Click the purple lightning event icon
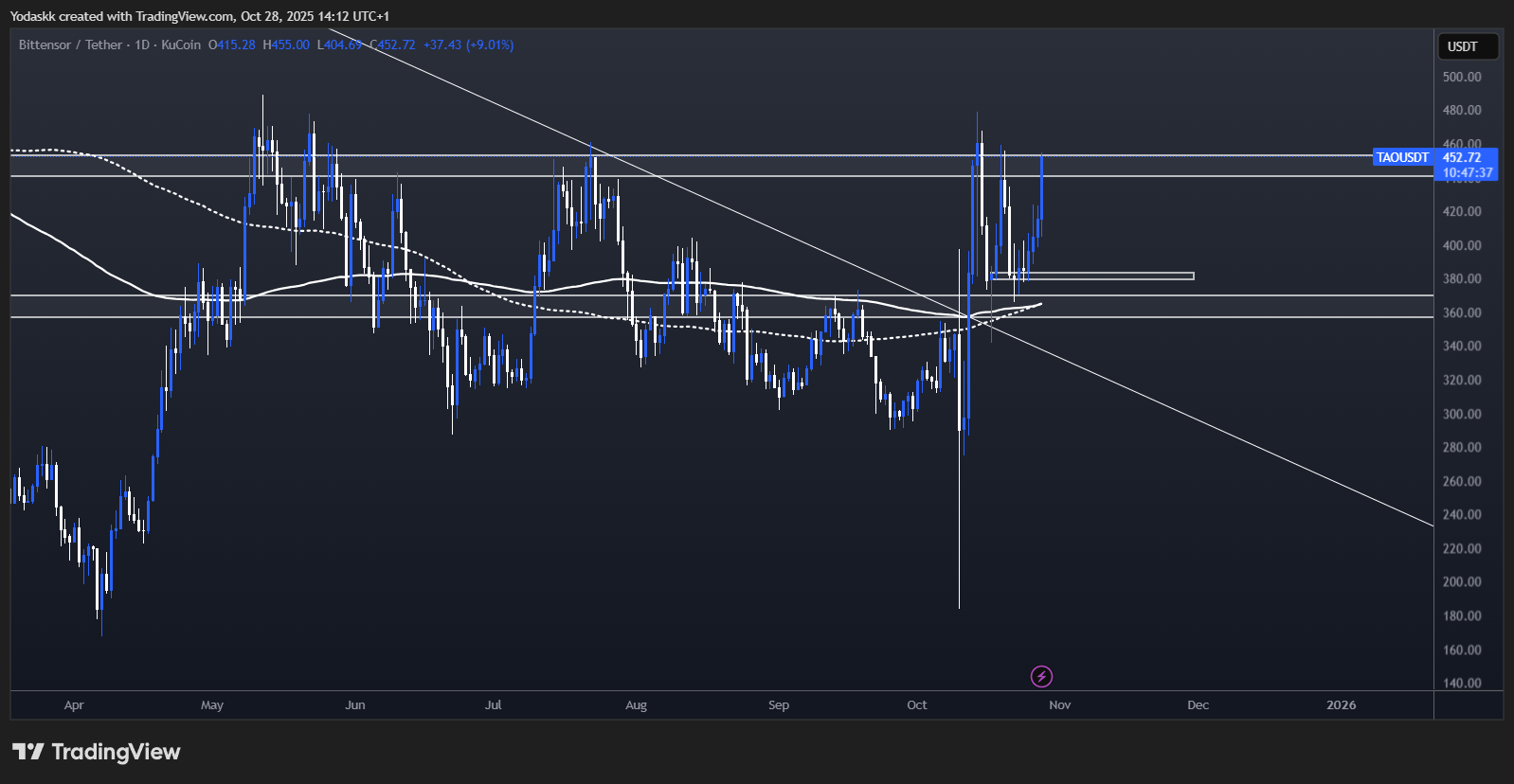Viewport: 1514px width, 784px height. coord(1041,676)
